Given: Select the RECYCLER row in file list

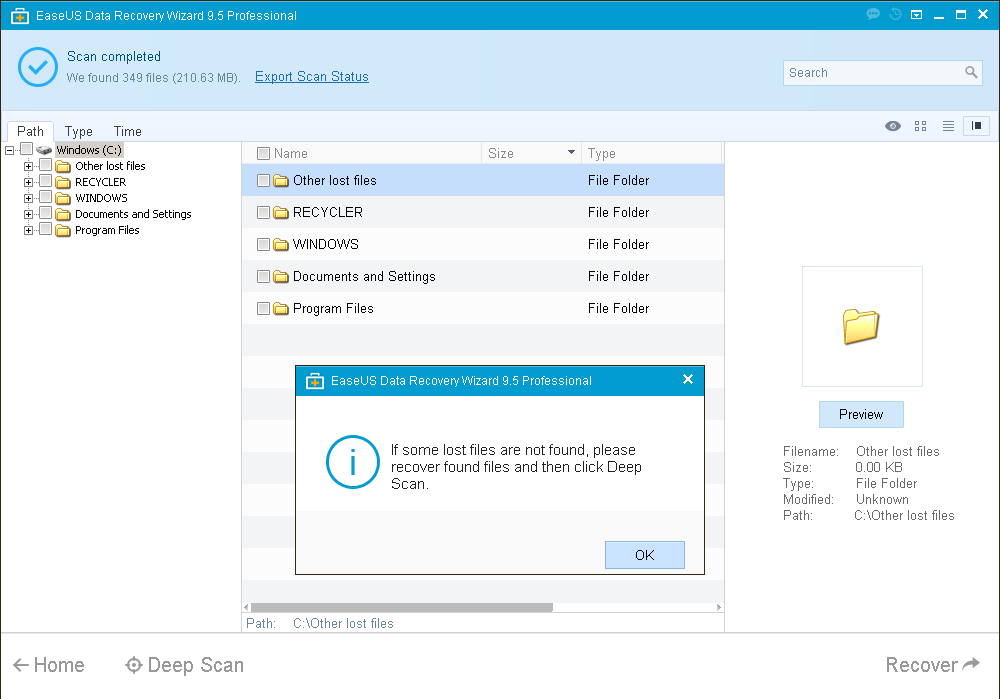Looking at the screenshot, I should point(483,212).
